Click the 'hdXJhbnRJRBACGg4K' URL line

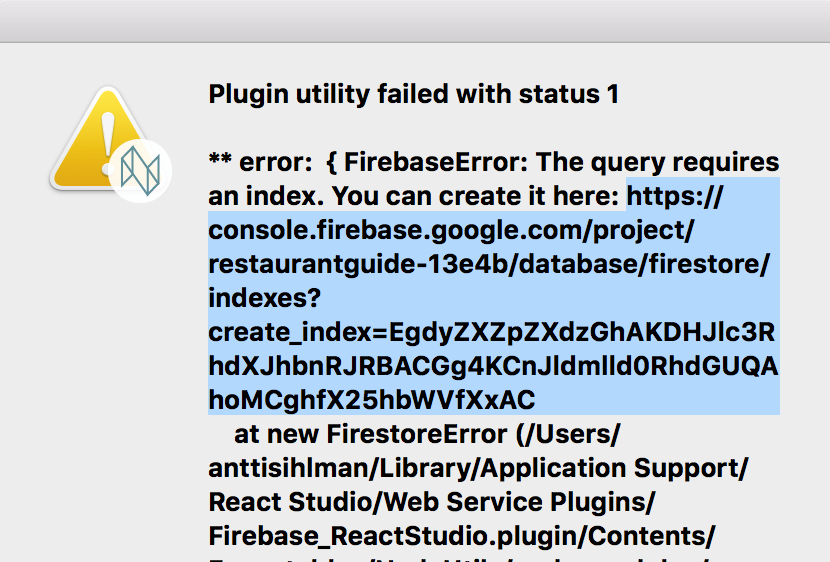[492, 367]
